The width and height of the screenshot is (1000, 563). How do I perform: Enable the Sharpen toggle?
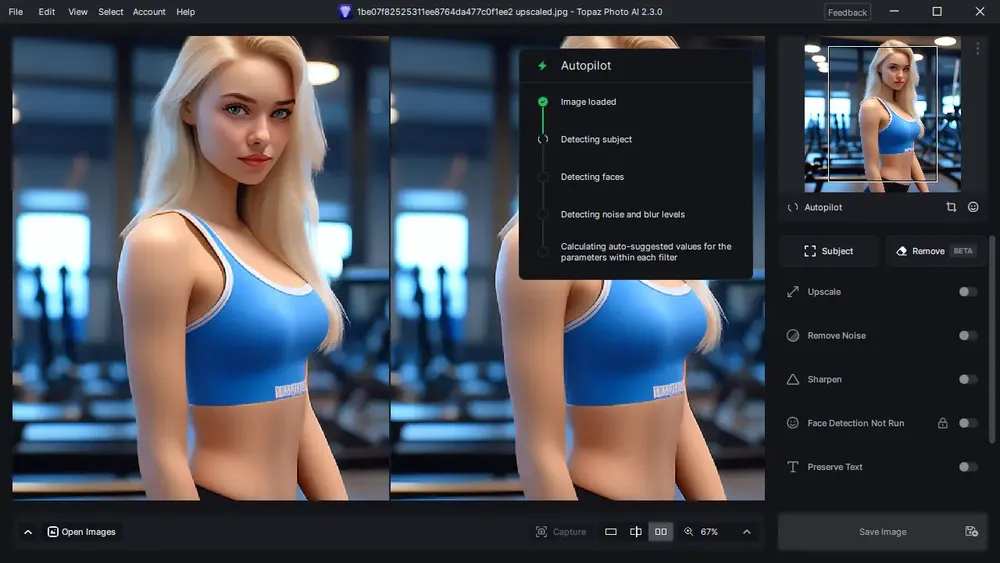967,379
